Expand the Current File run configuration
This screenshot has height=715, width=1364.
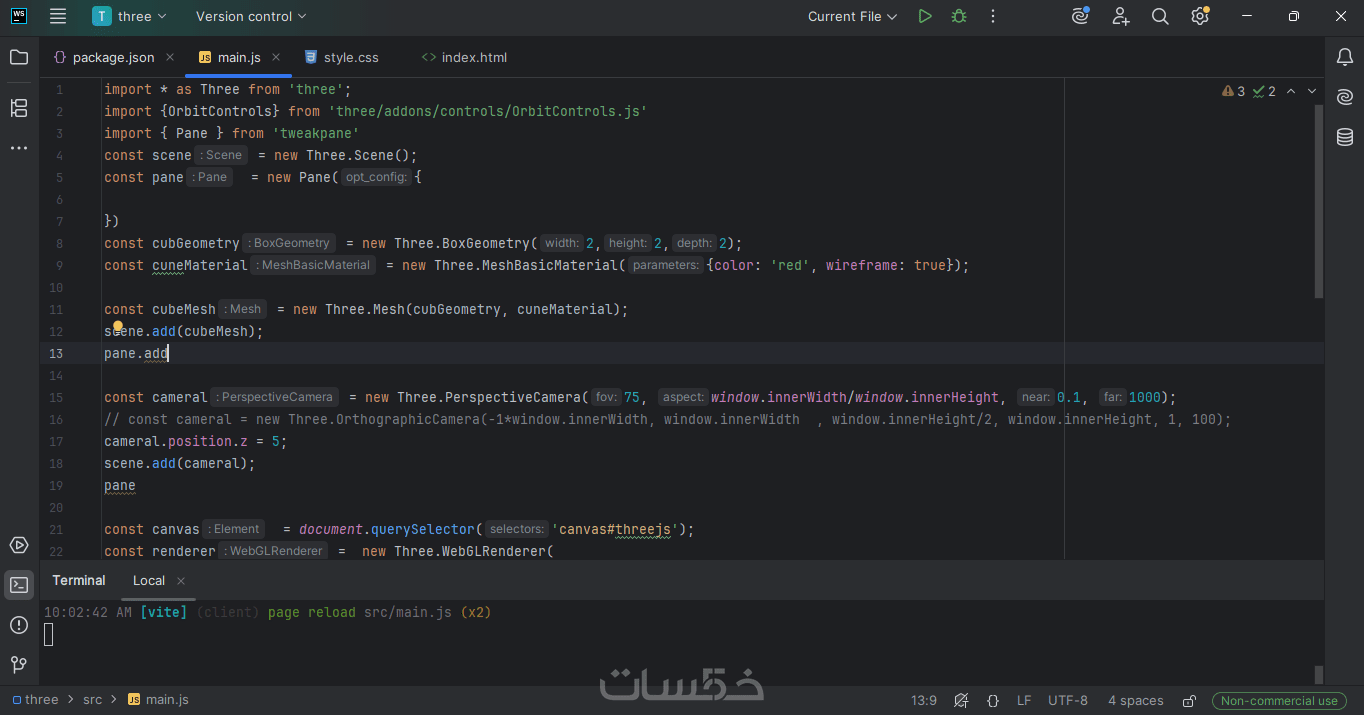(853, 16)
